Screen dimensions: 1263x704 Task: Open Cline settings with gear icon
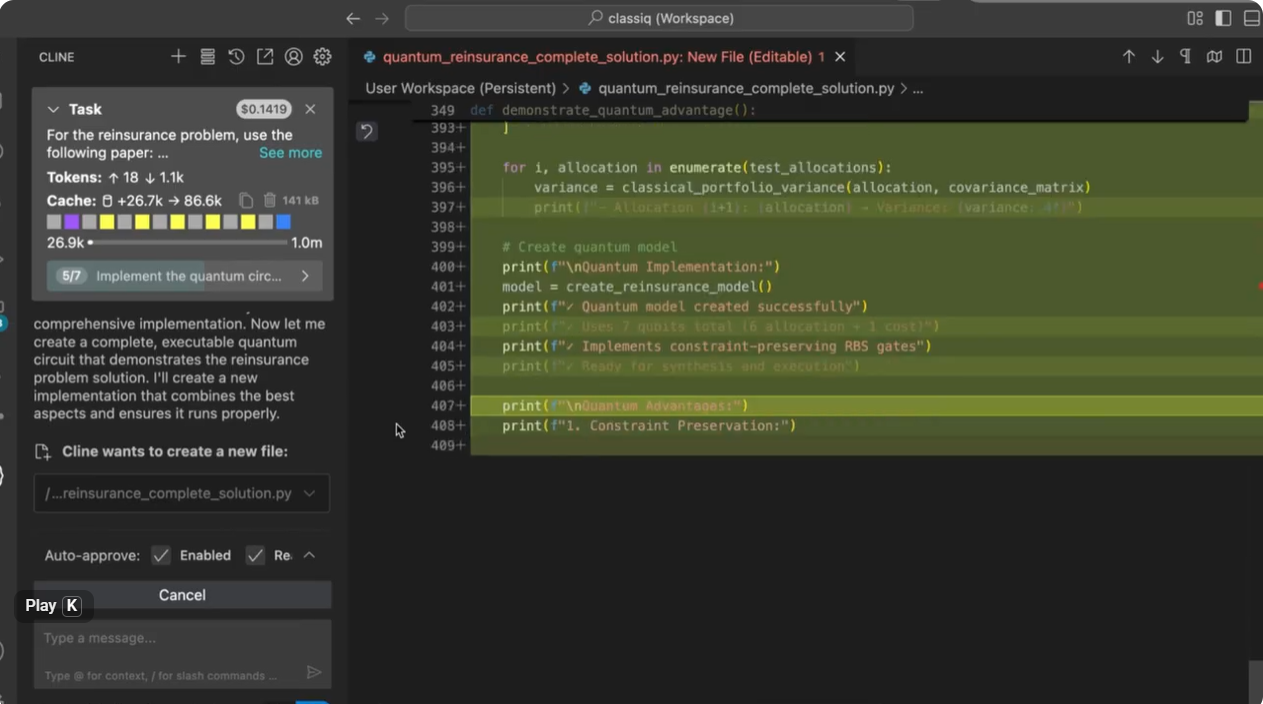(x=322, y=57)
